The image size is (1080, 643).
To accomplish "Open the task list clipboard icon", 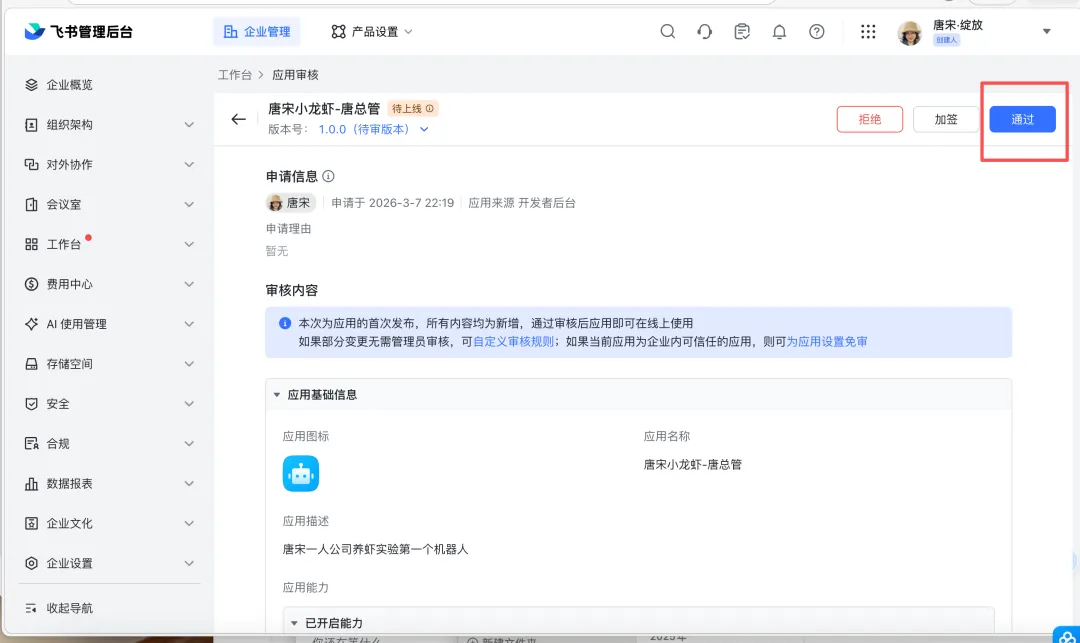I will (x=742, y=32).
